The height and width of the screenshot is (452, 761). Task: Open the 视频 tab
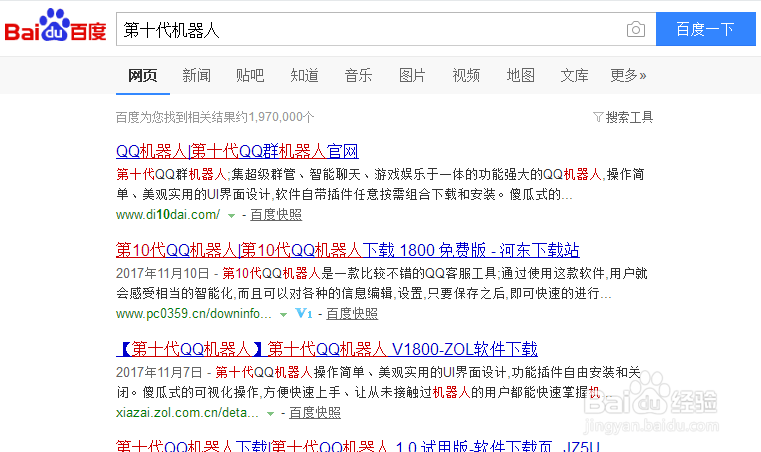pos(466,75)
